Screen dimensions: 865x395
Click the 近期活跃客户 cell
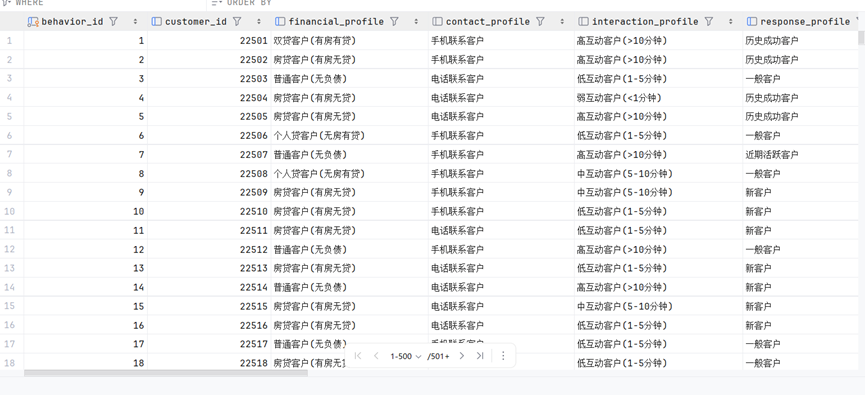click(x=800, y=154)
